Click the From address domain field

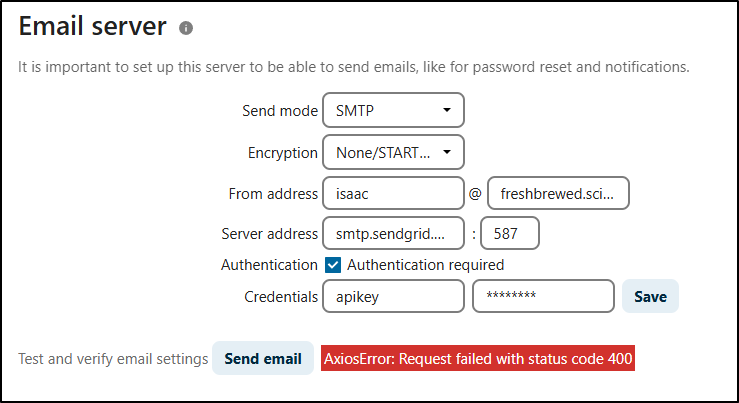pos(558,192)
